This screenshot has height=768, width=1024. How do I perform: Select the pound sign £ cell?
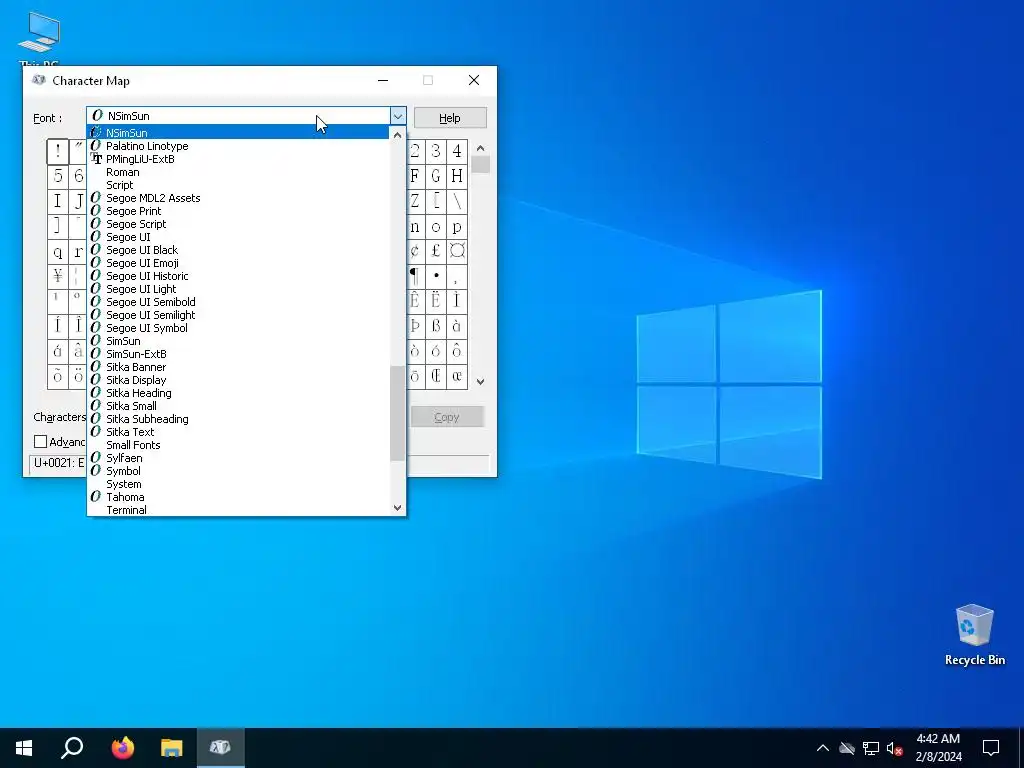coord(436,251)
